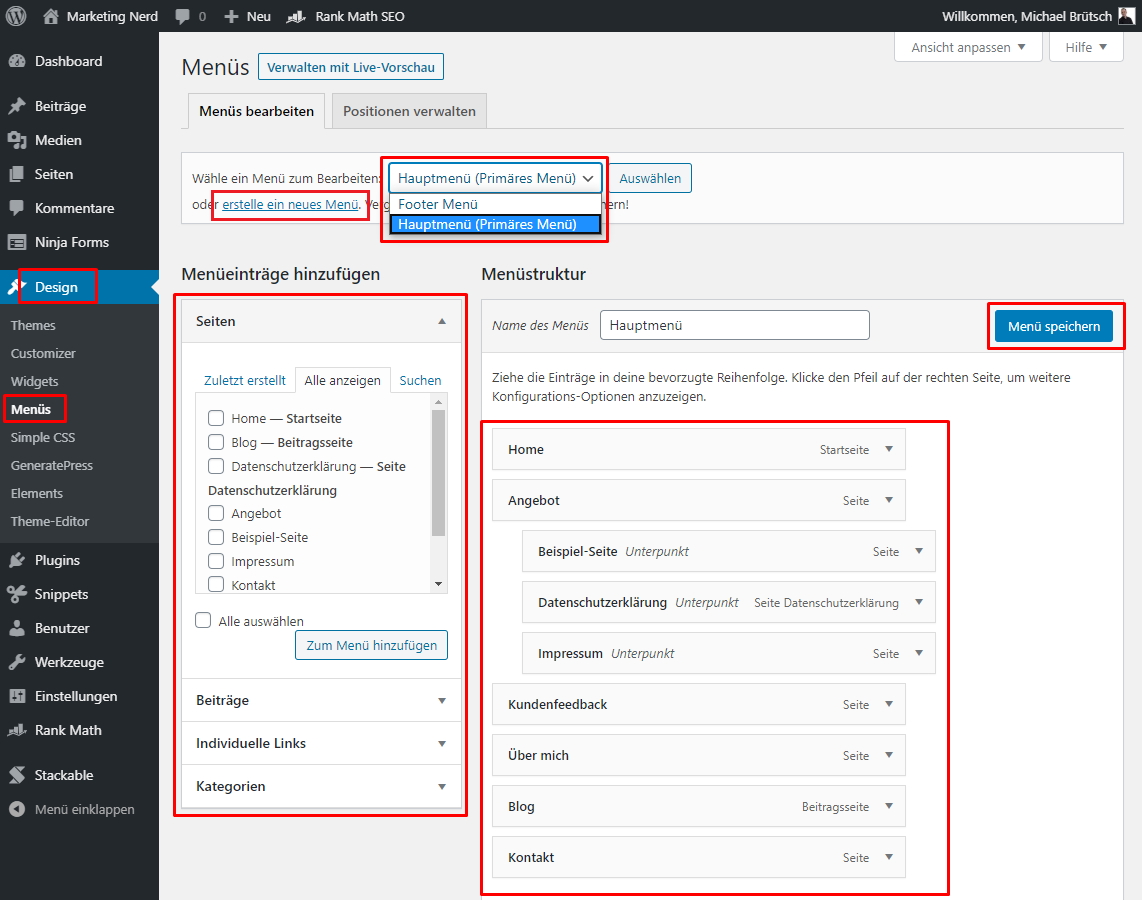Click the Seiten list scrollbar down arrow
The height and width of the screenshot is (900, 1142).
point(438,584)
